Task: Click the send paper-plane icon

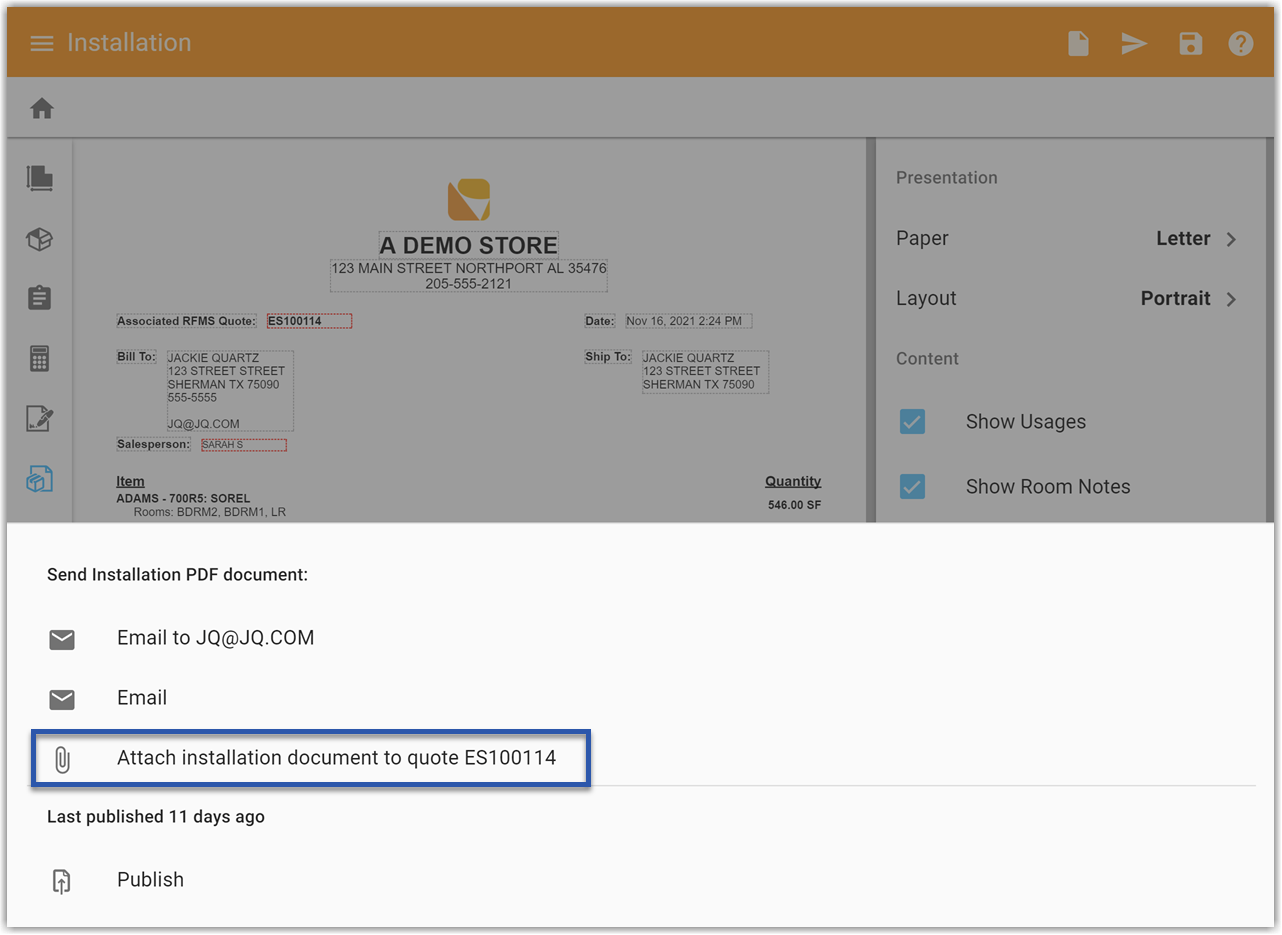Action: (1134, 43)
